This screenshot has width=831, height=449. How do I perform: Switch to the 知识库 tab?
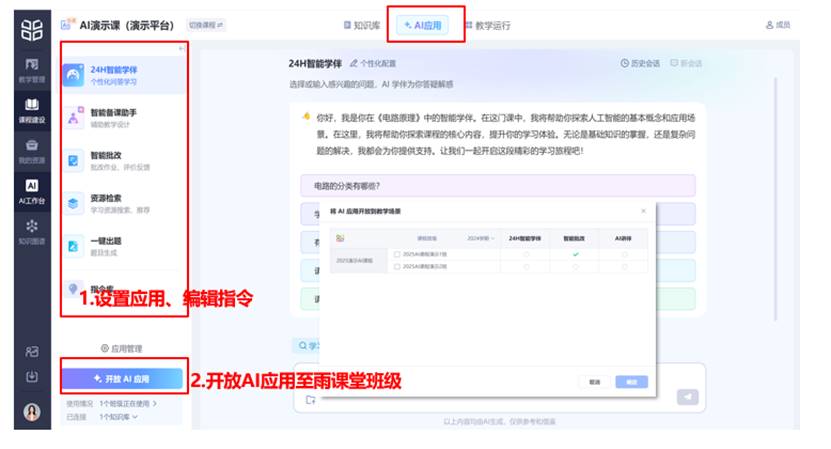(360, 24)
